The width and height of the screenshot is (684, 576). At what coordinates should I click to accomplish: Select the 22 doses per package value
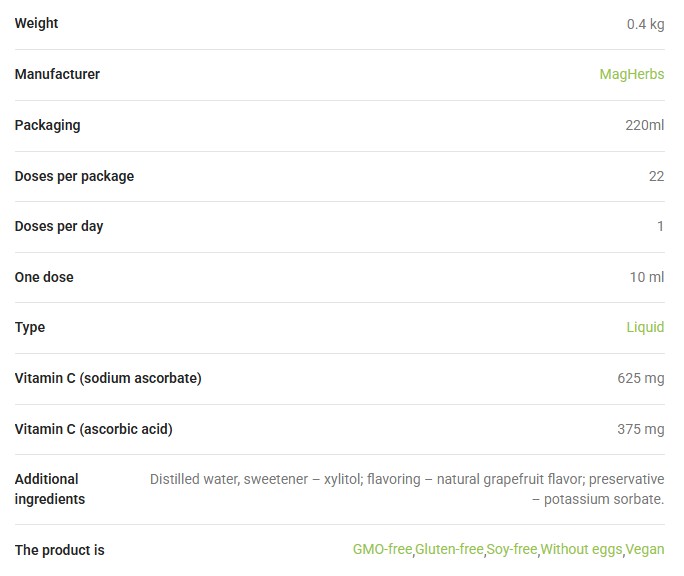point(656,176)
